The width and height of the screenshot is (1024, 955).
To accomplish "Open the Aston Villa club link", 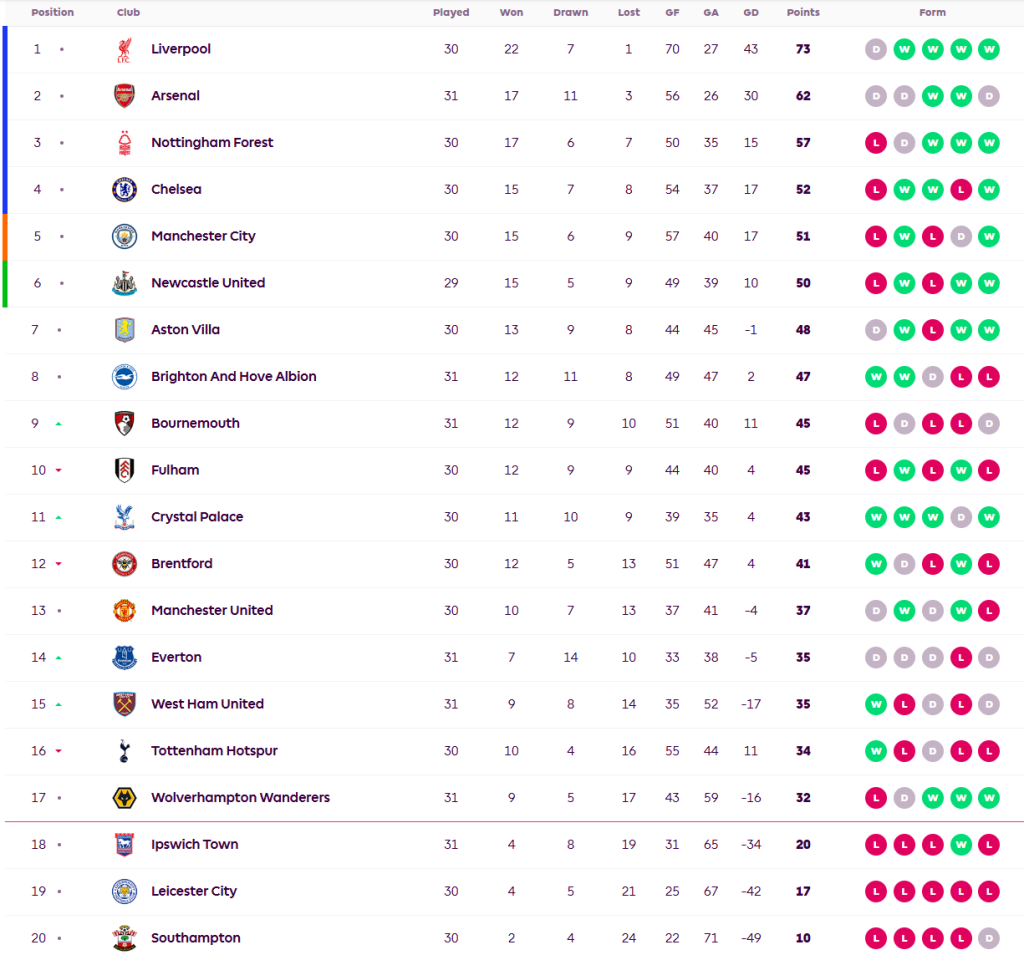I will pos(185,330).
